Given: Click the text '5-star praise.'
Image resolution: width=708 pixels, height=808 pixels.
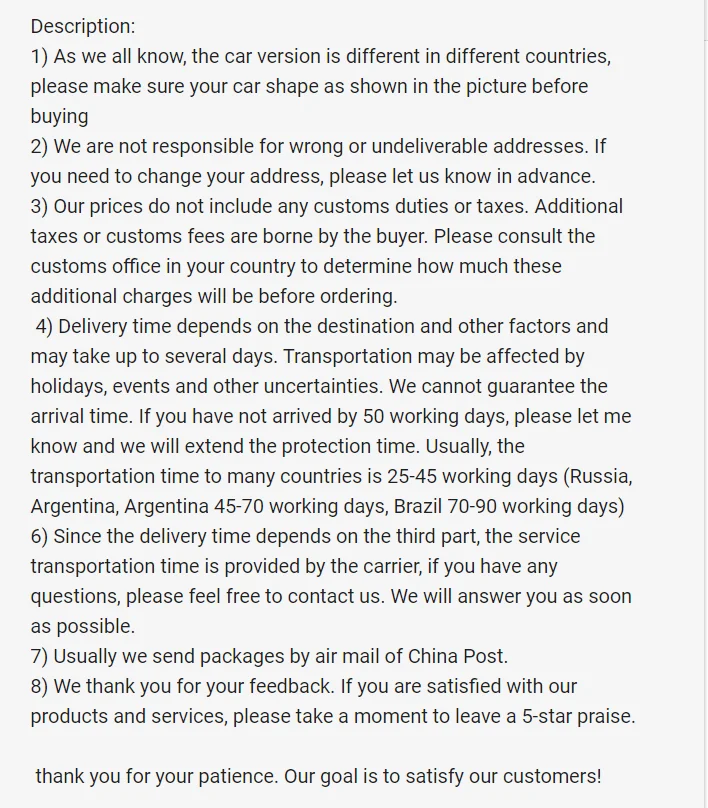Looking at the screenshot, I should (x=579, y=716).
